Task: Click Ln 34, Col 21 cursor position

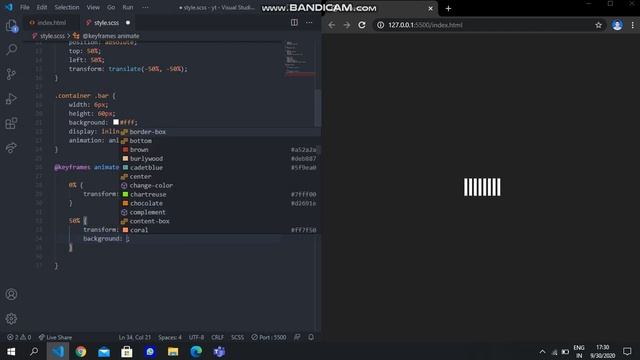Action: [135, 337]
